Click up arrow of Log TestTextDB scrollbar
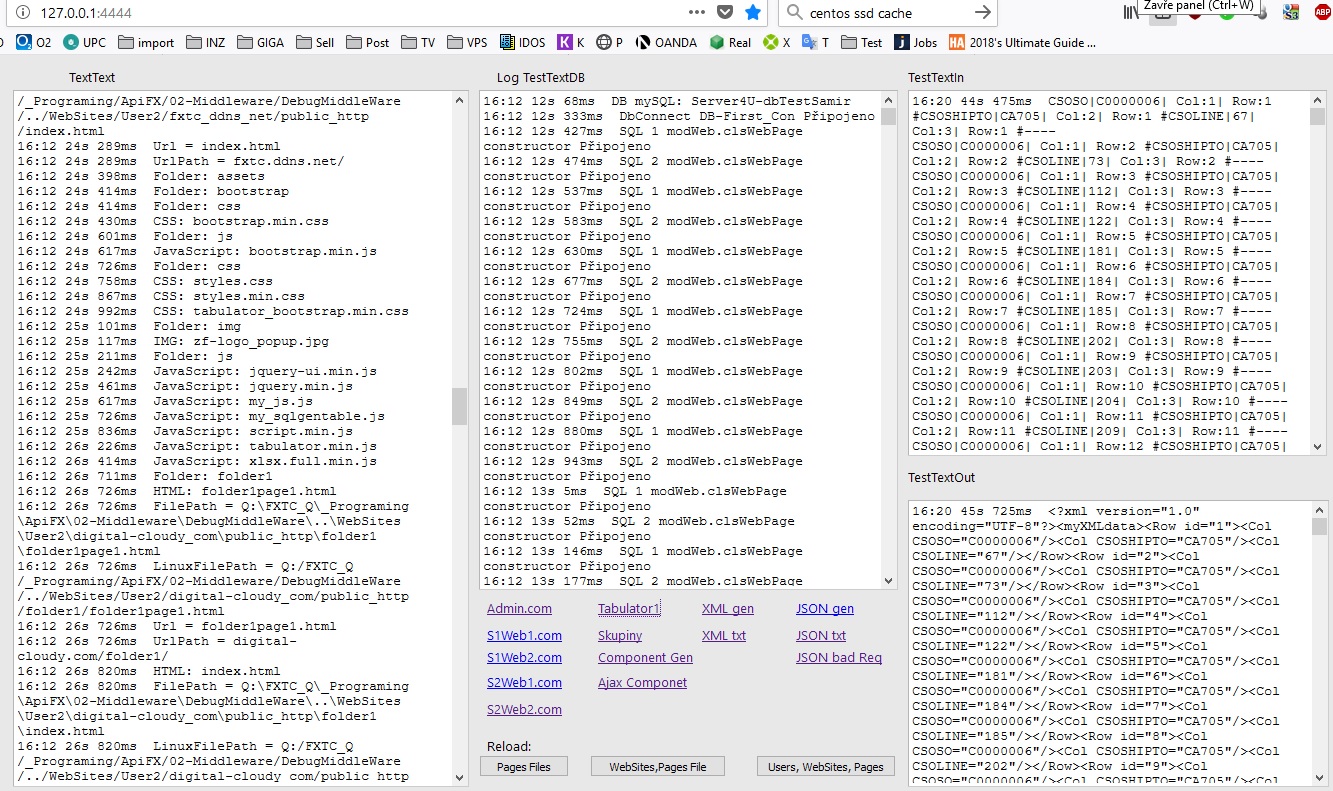The height and width of the screenshot is (791, 1333). (x=889, y=100)
